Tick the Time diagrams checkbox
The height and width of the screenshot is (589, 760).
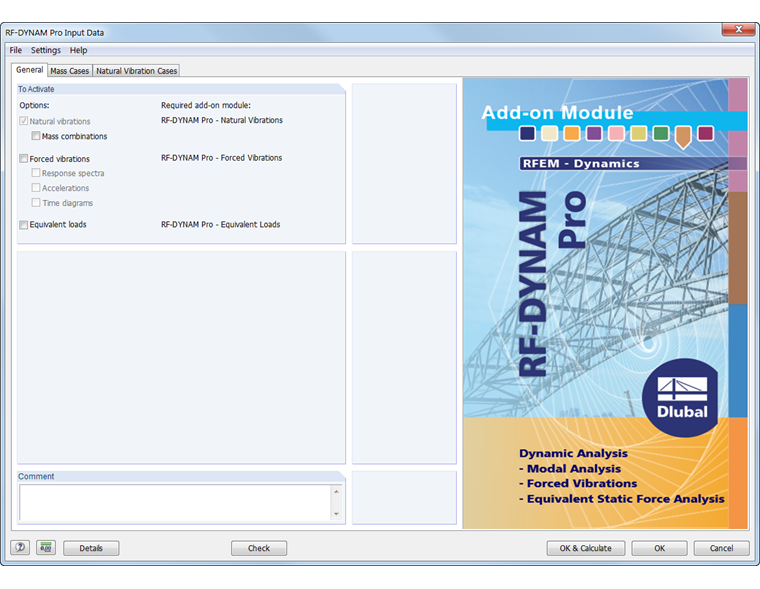tap(35, 203)
